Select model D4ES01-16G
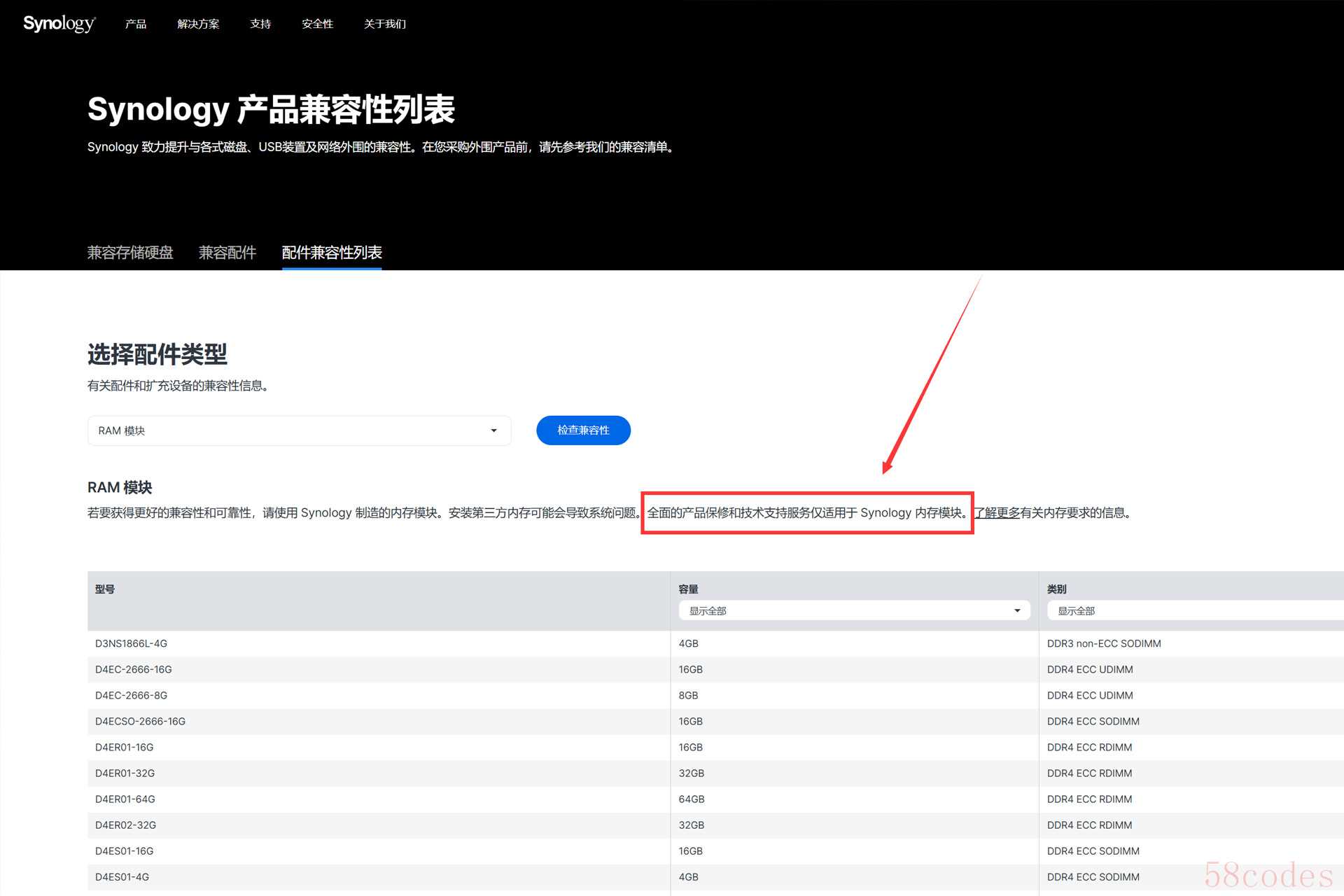 [x=124, y=850]
